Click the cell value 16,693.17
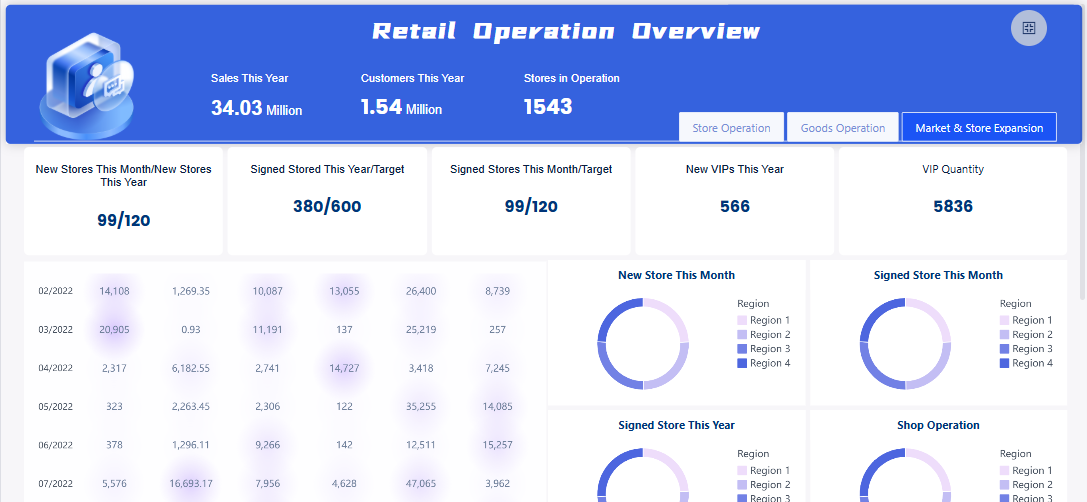Viewport: 1087px width, 502px height. pos(191,484)
